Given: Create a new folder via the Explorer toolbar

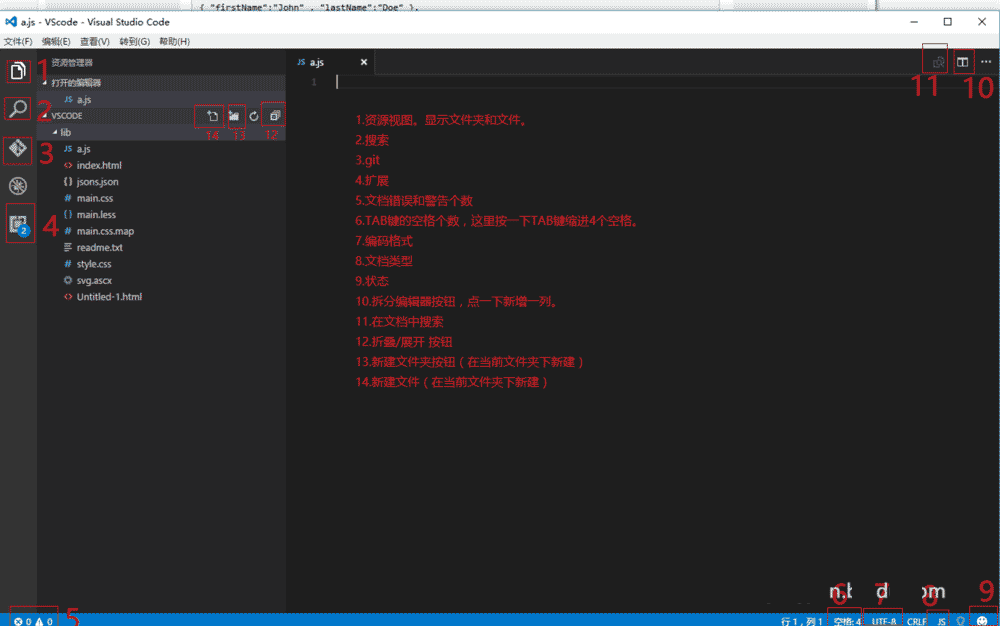Looking at the screenshot, I should (236, 115).
